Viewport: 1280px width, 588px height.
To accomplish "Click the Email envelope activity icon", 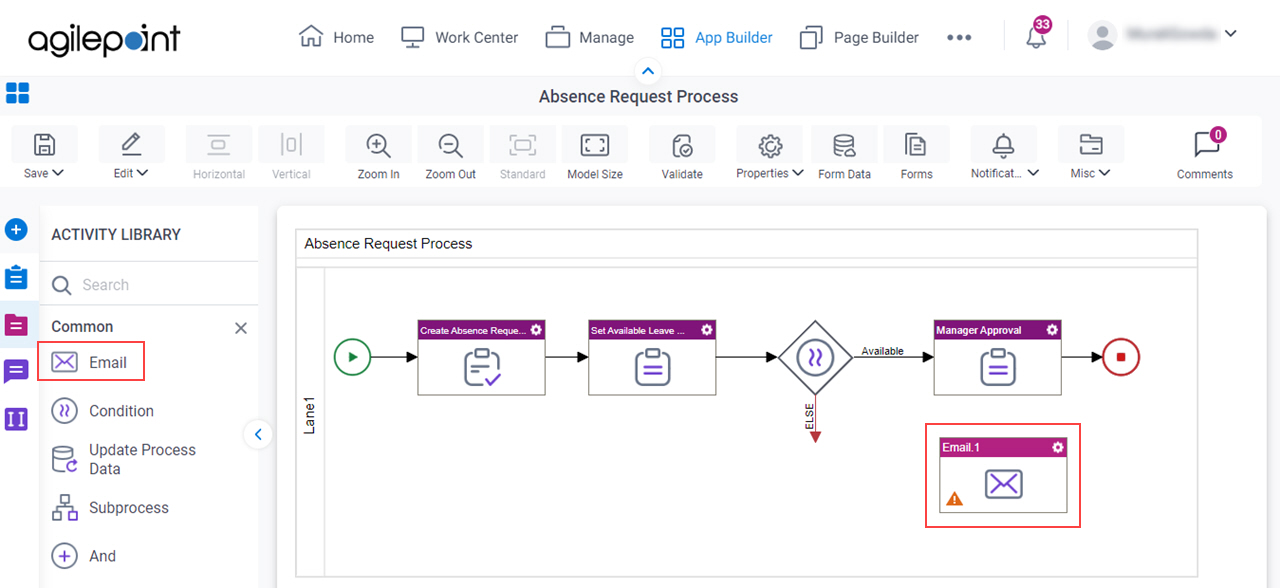I will [x=64, y=362].
